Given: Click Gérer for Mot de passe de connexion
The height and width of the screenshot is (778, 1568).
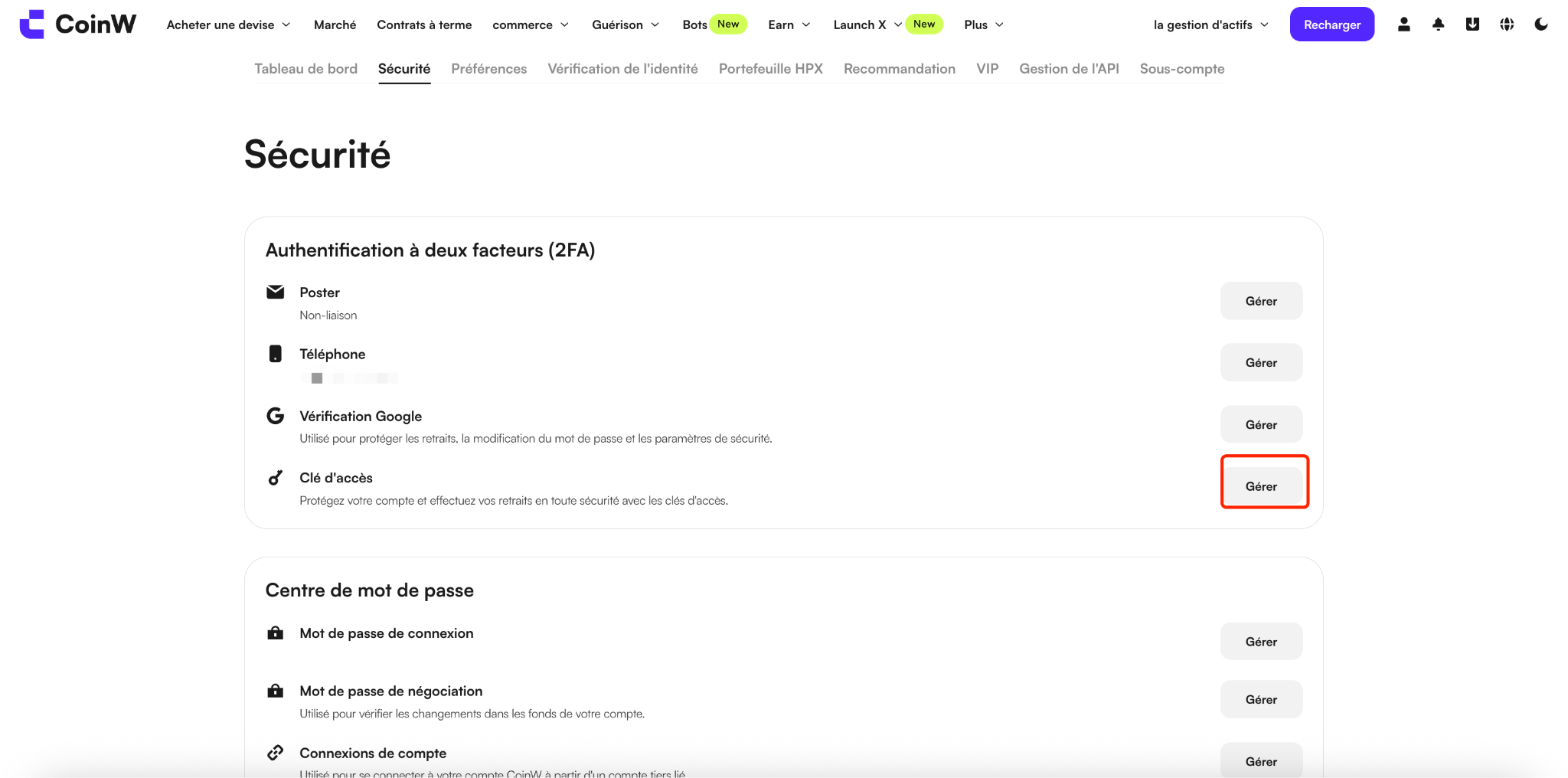Looking at the screenshot, I should [x=1261, y=642].
